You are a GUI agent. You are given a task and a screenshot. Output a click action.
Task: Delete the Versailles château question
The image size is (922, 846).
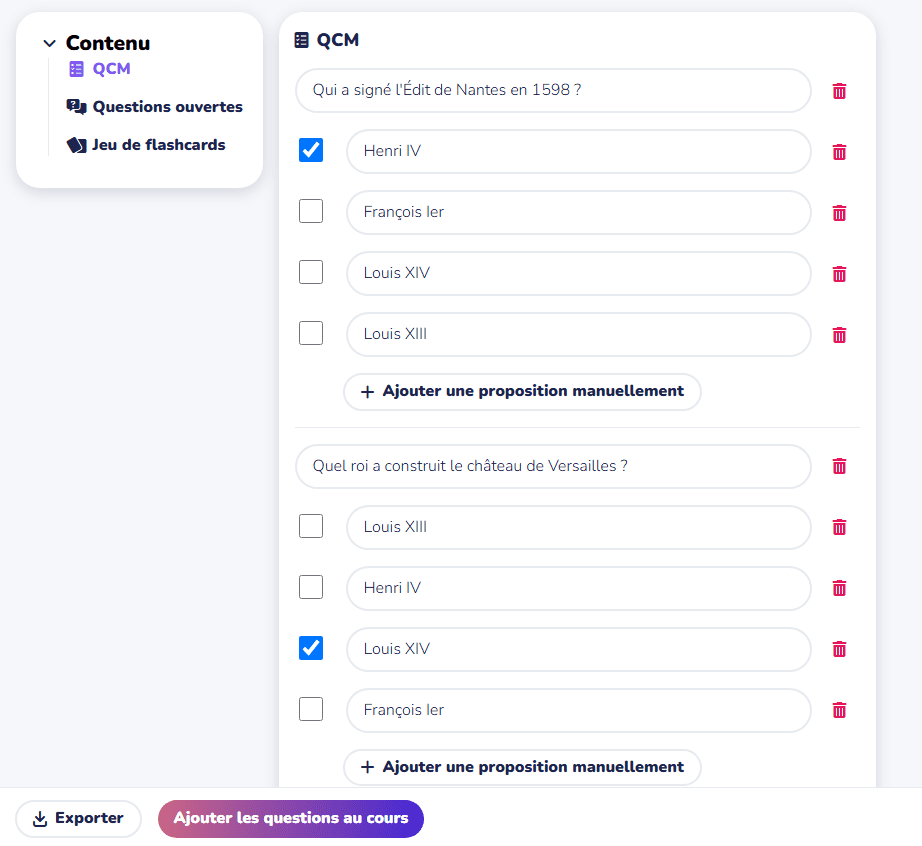click(839, 466)
